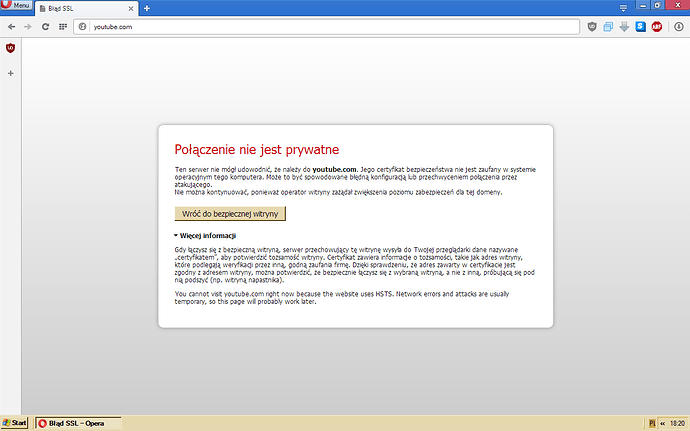Go forward with the forward arrow
This screenshot has width=690, height=431.
(28, 27)
